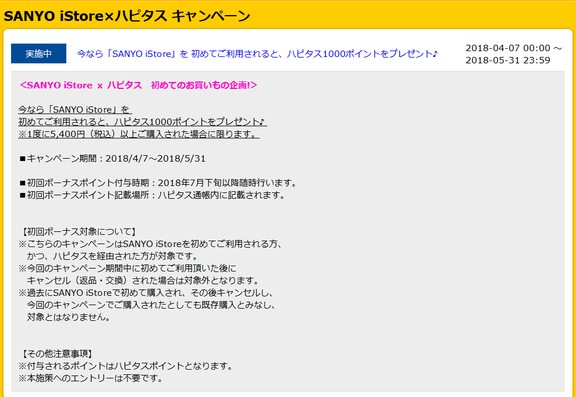Click underlined text 今なら「SANYO iStore」を
The height and width of the screenshot is (397, 576).
(x=75, y=109)
